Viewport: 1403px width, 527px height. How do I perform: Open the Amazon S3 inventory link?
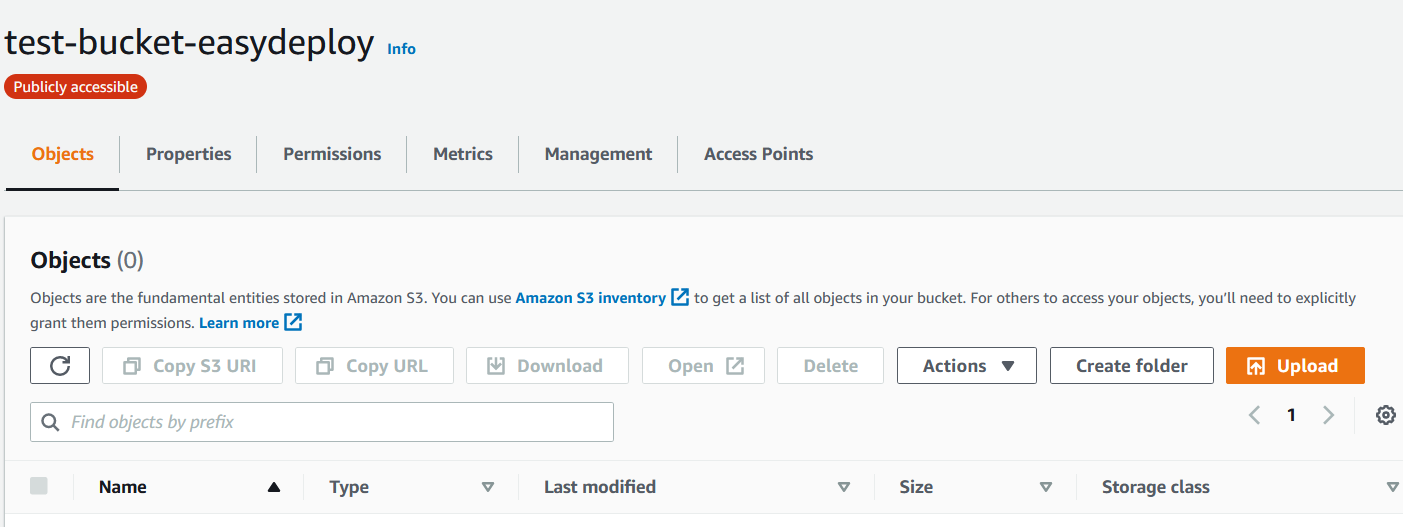[591, 298]
